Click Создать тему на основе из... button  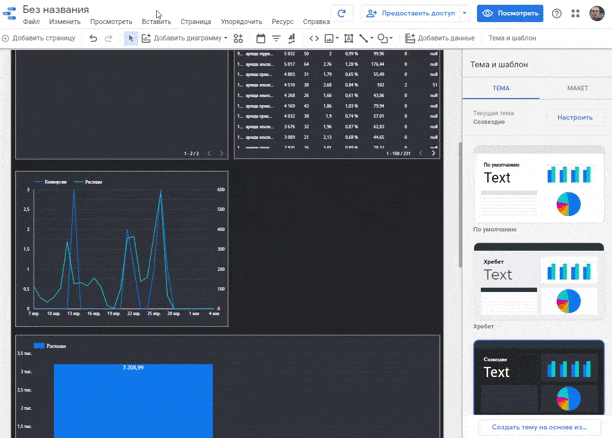pos(539,427)
